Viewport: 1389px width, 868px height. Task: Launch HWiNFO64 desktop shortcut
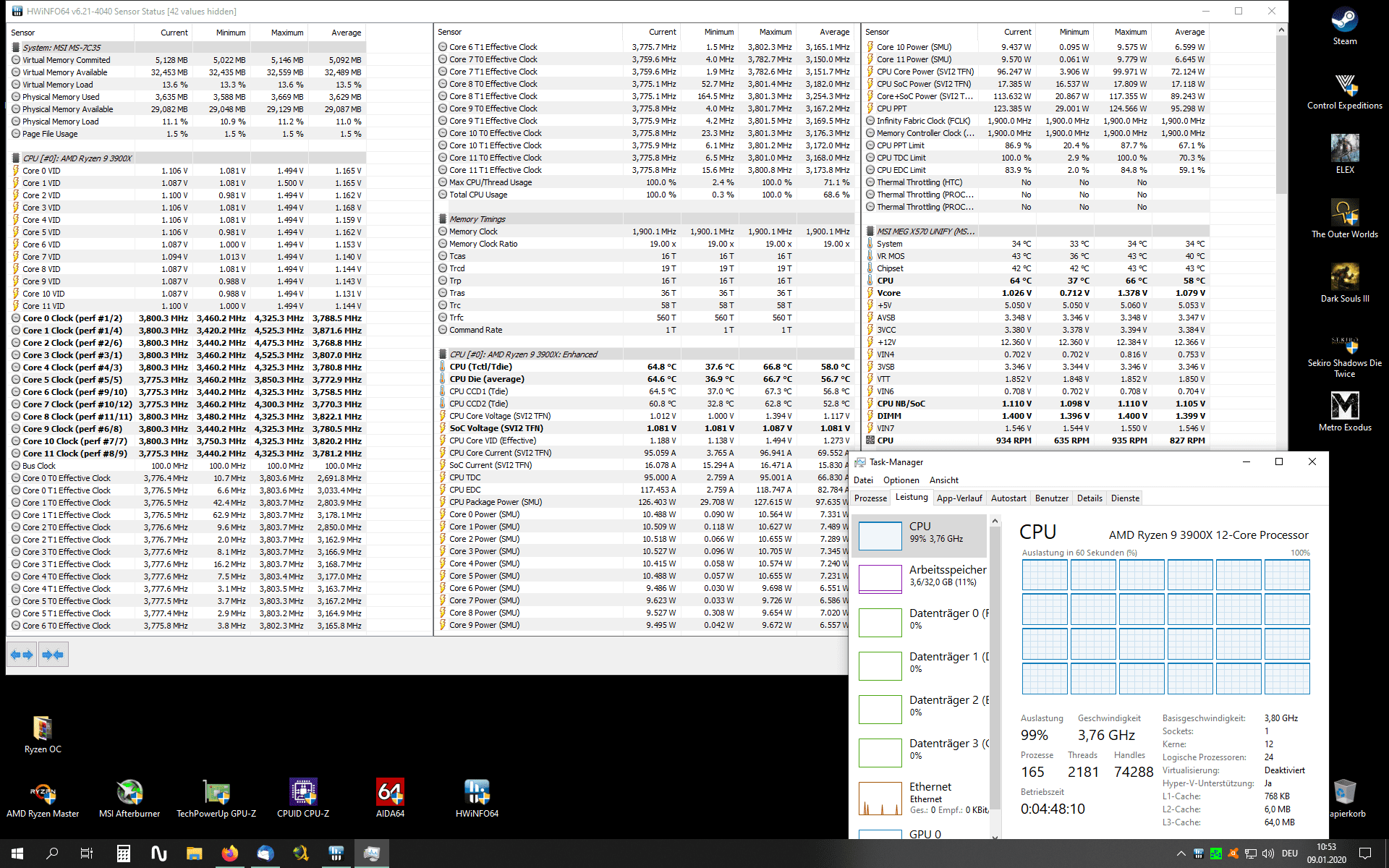[x=477, y=799]
